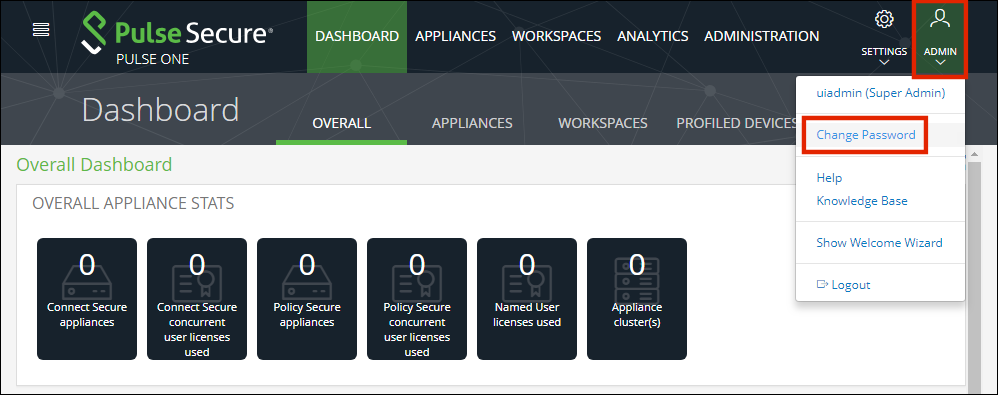Choose Change Password from admin menu
Screen dimensions: 998x395
(866, 135)
